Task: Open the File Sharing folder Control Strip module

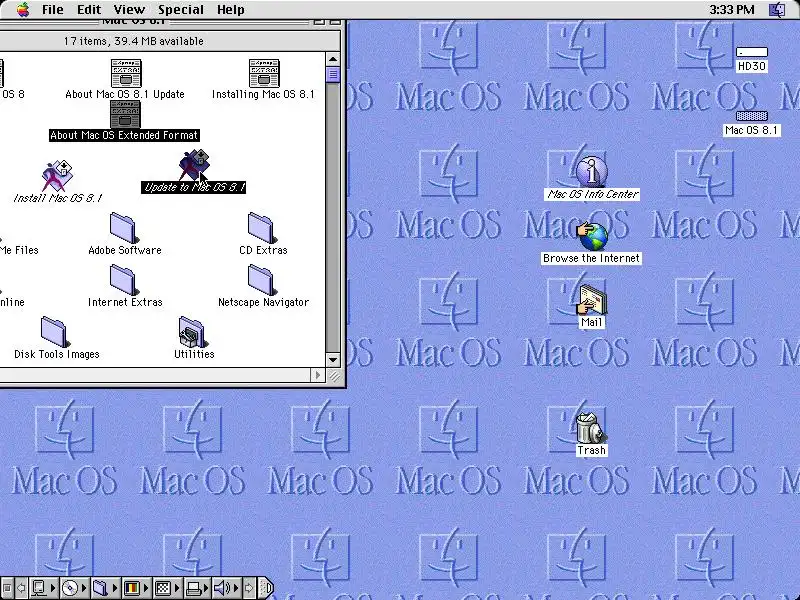Action: (104, 588)
